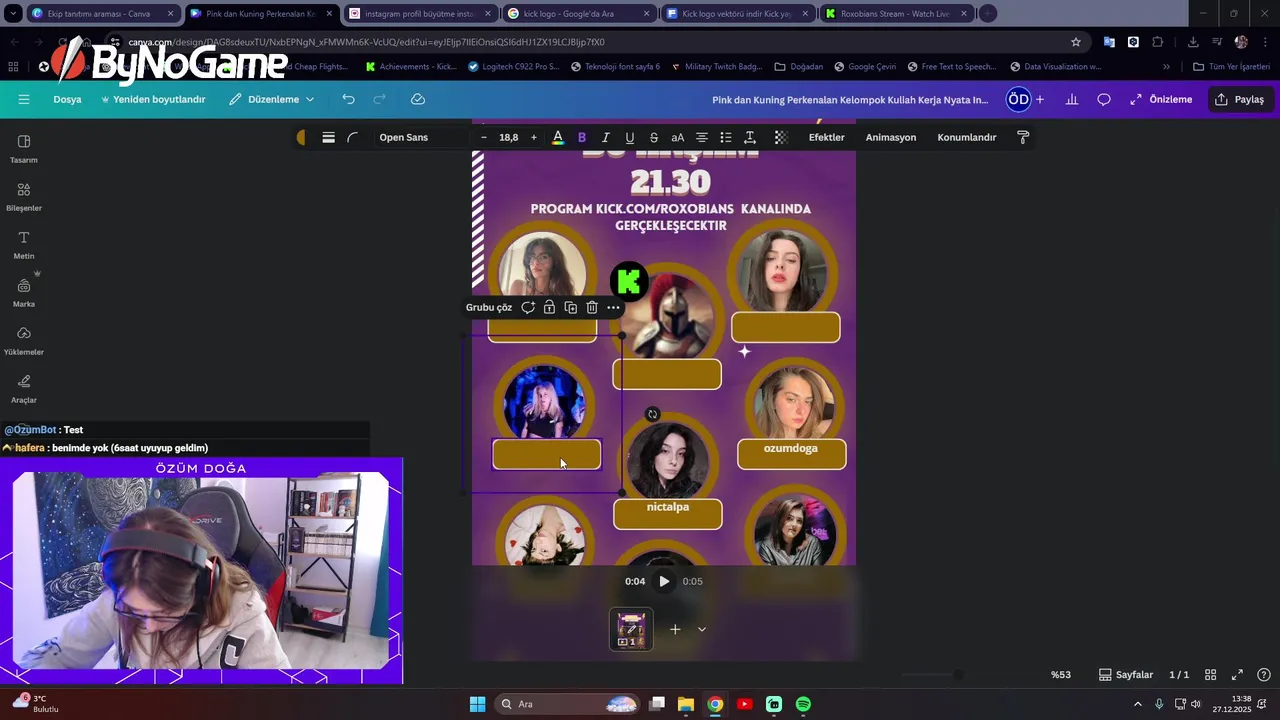Select the Metin text tool
Image resolution: width=1280 pixels, height=720 pixels.
[24, 244]
